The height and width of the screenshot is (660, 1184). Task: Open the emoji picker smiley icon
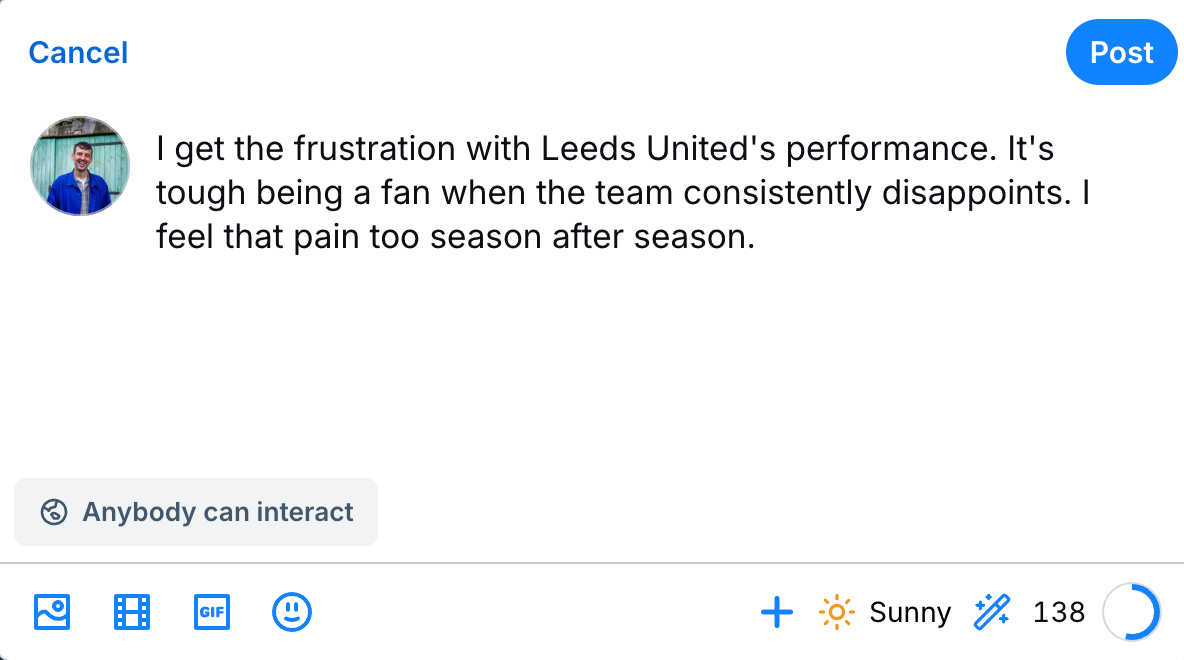pyautogui.click(x=292, y=611)
